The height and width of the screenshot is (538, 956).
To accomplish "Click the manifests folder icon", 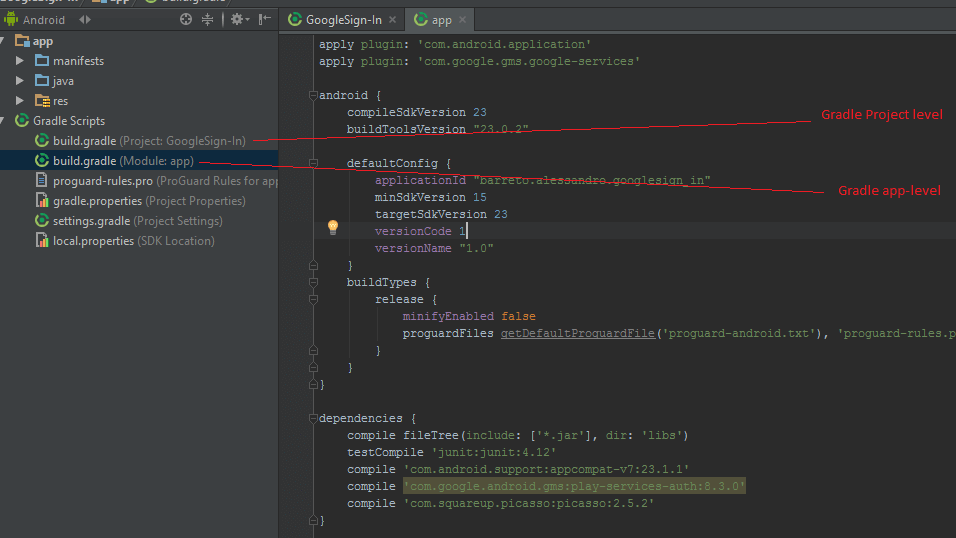I will click(42, 60).
